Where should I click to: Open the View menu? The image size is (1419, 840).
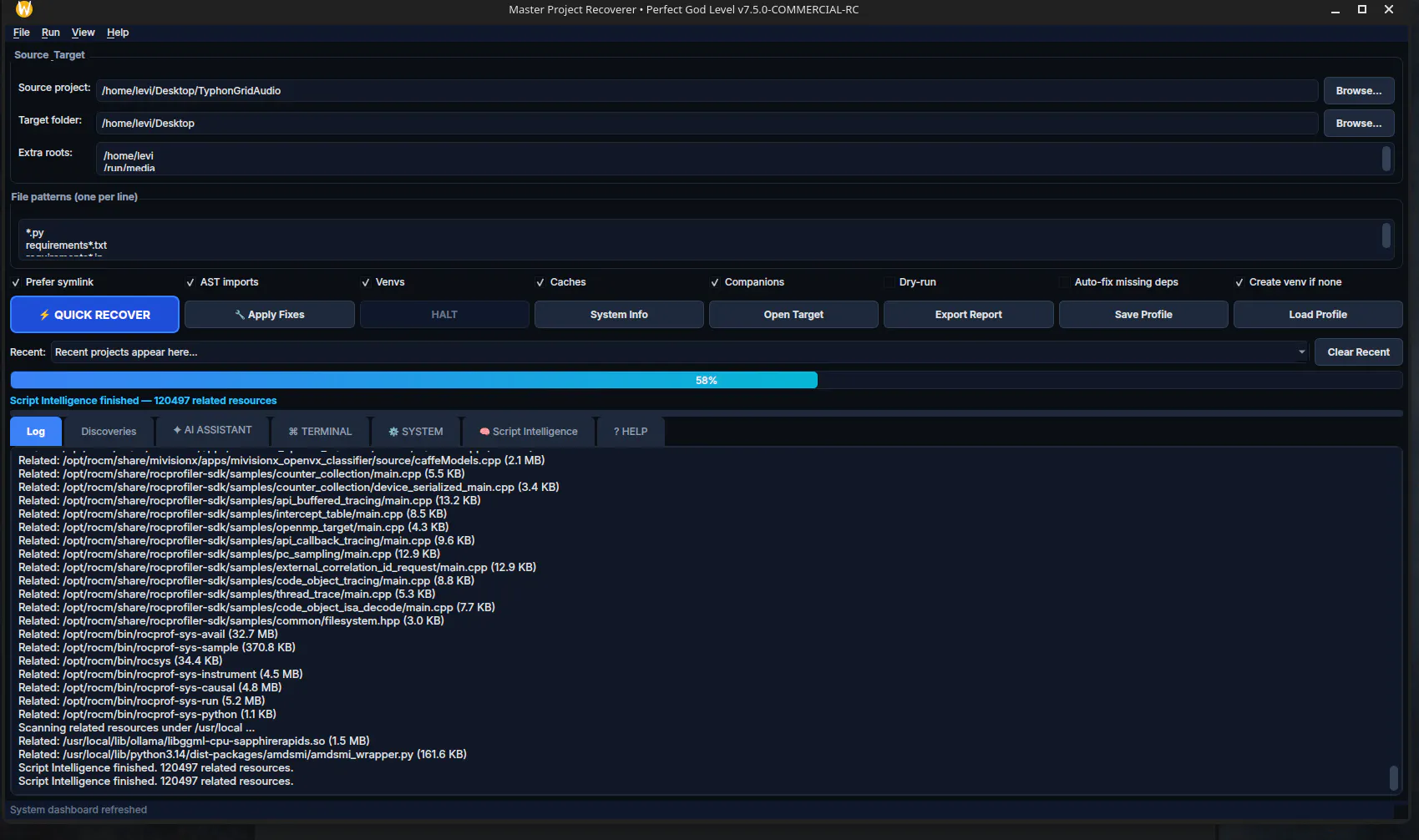[84, 33]
